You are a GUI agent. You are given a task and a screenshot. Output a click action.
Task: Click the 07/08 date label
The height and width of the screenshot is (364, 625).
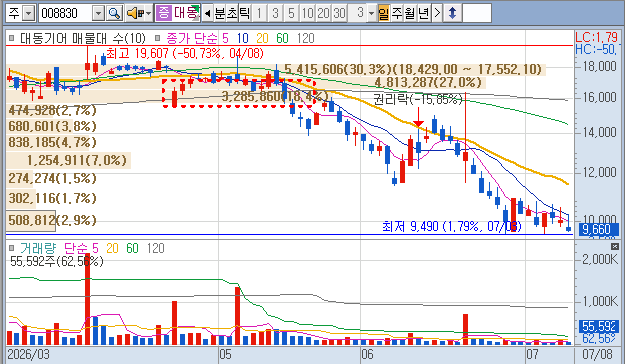597,354
